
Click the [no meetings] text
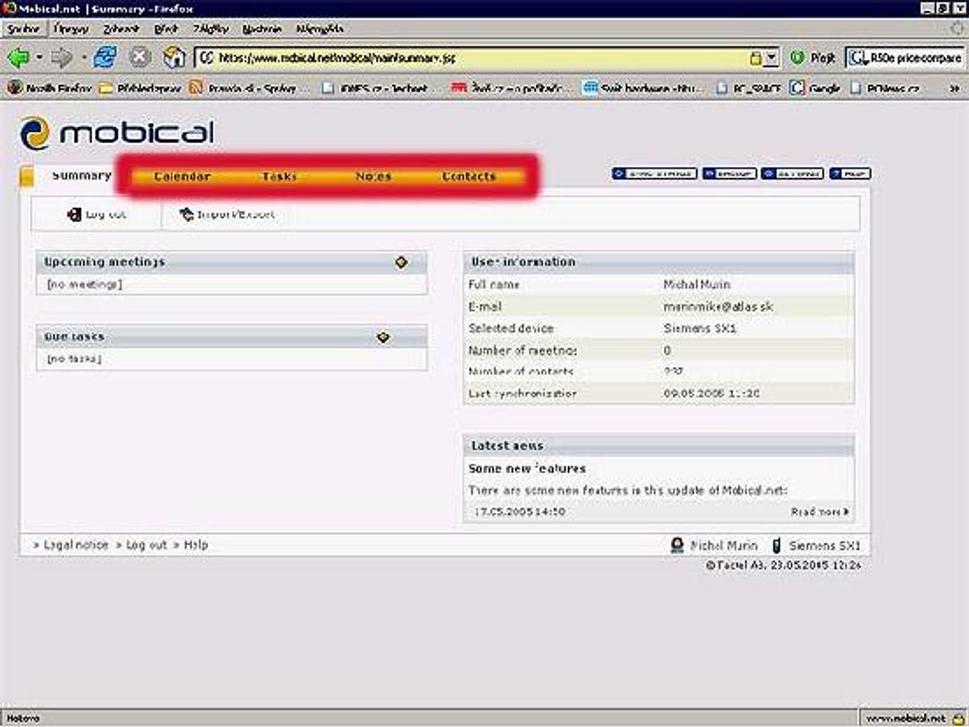coord(85,284)
